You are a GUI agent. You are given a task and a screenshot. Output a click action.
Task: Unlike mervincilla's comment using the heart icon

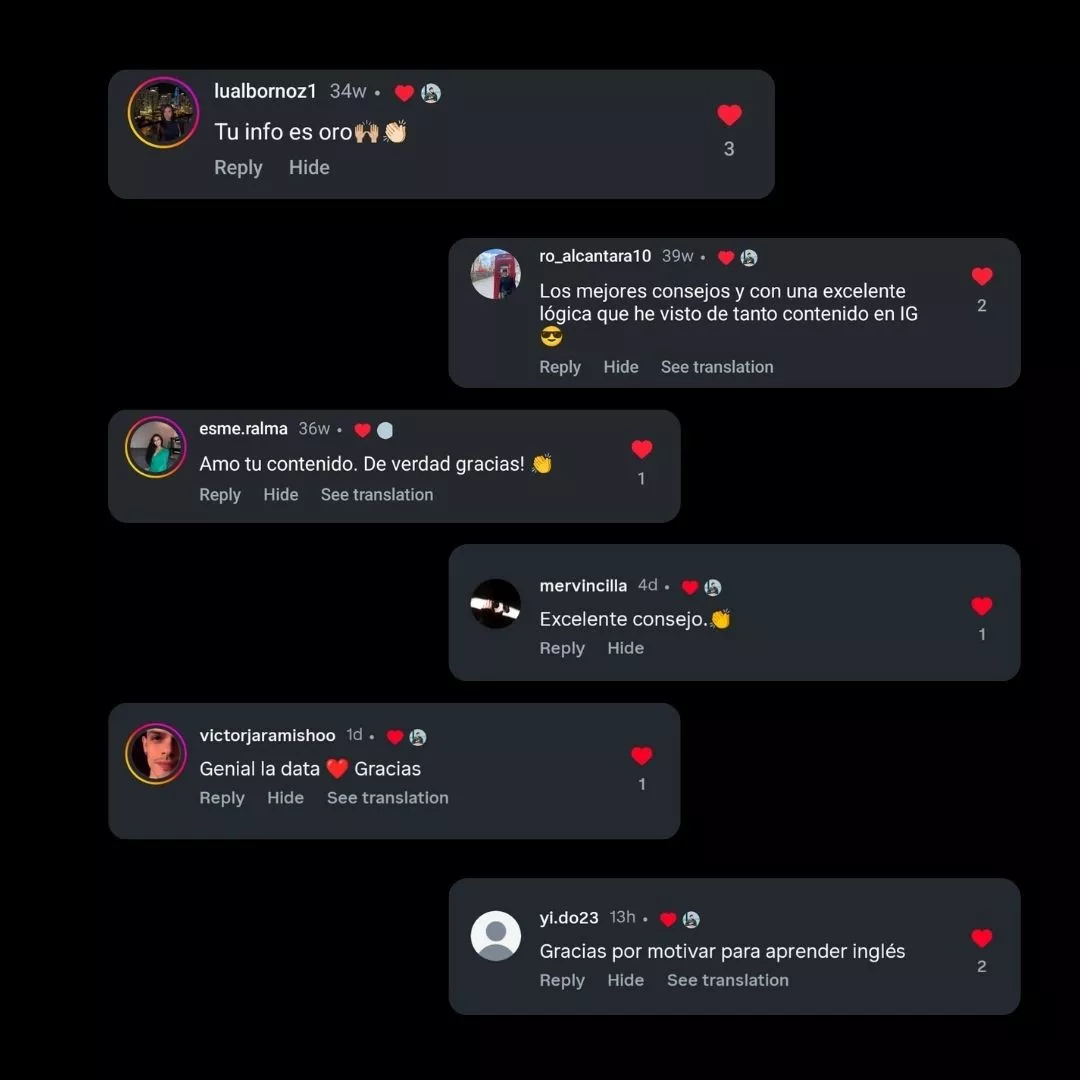click(x=982, y=605)
